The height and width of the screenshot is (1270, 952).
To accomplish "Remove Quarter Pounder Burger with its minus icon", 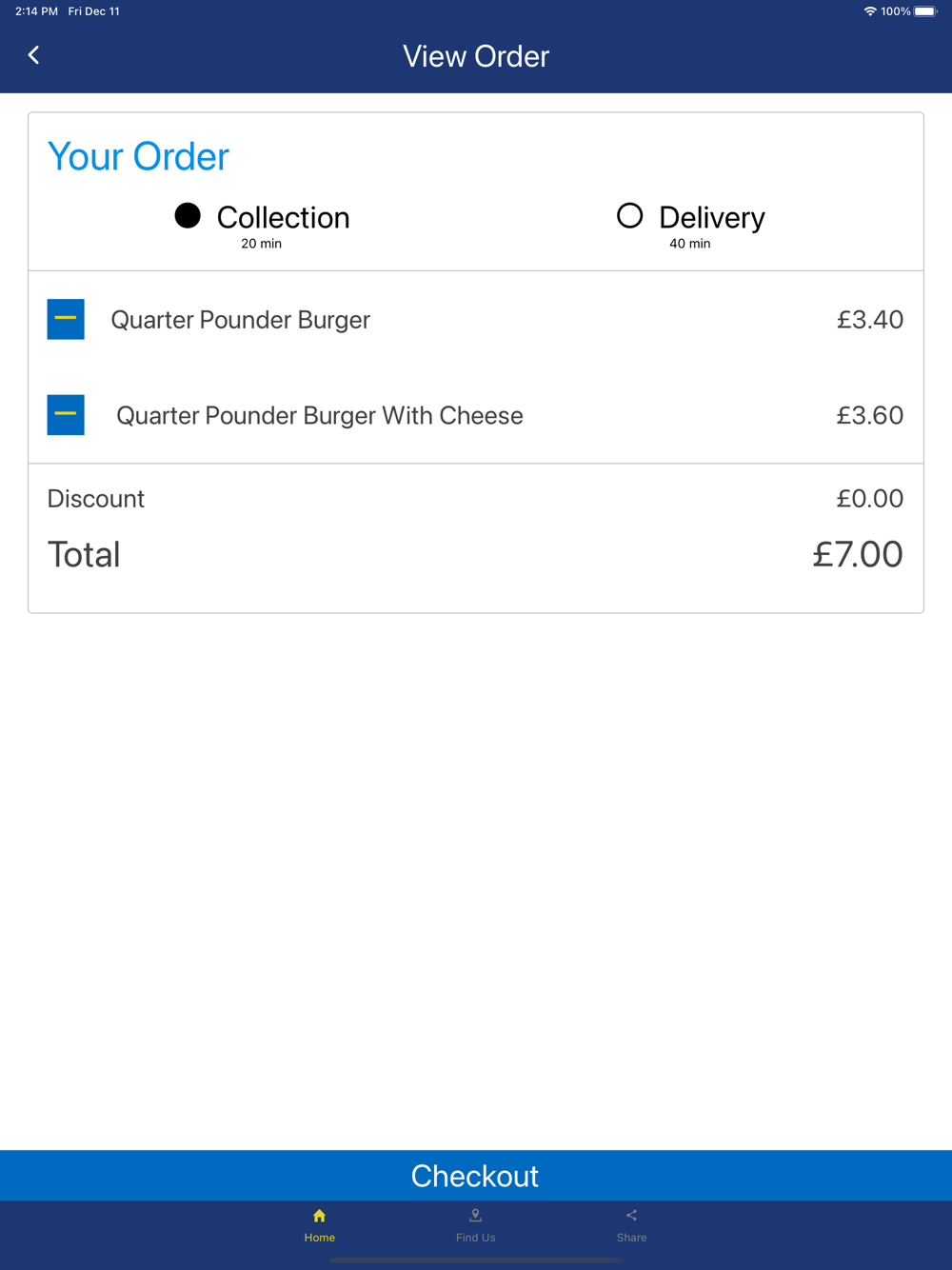I will [66, 320].
